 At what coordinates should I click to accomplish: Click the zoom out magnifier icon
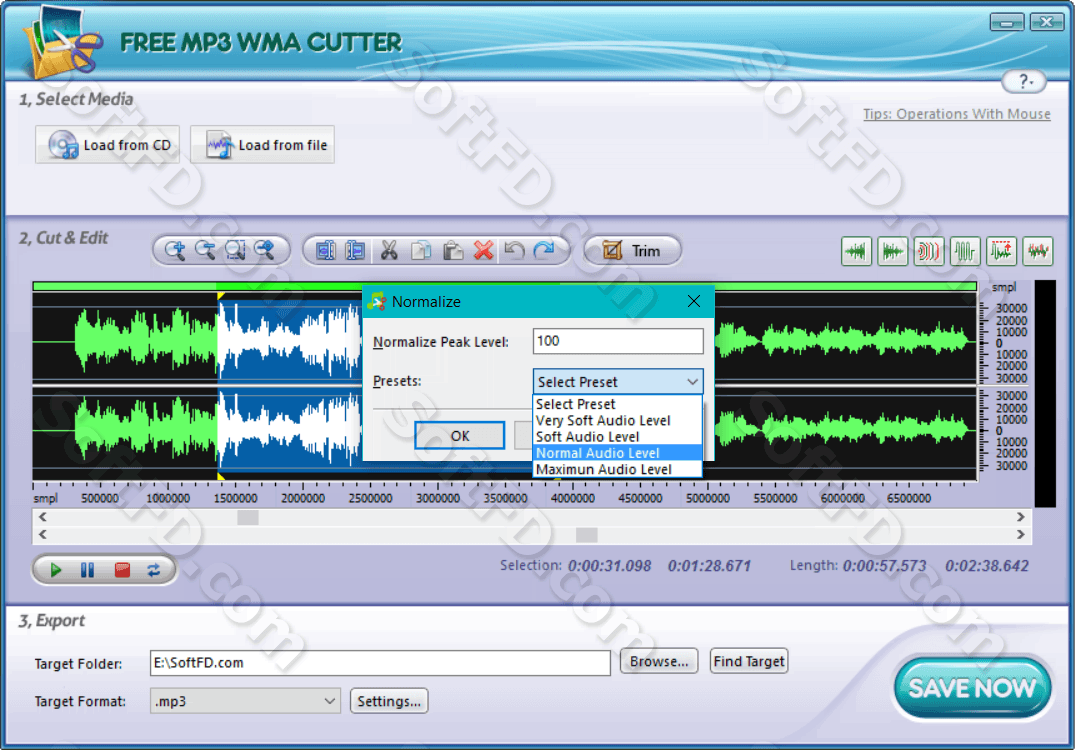(x=205, y=250)
